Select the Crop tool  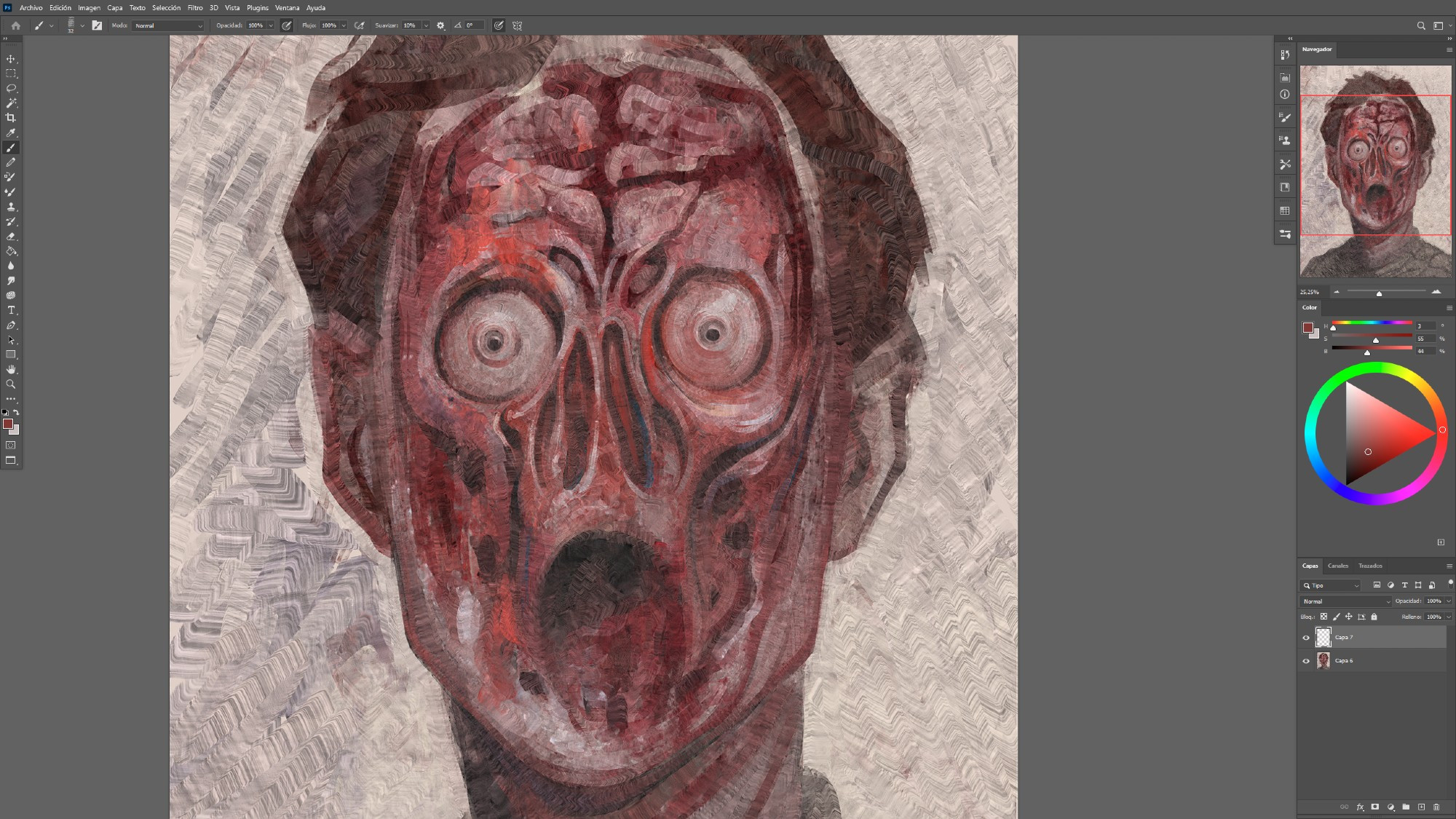click(11, 118)
